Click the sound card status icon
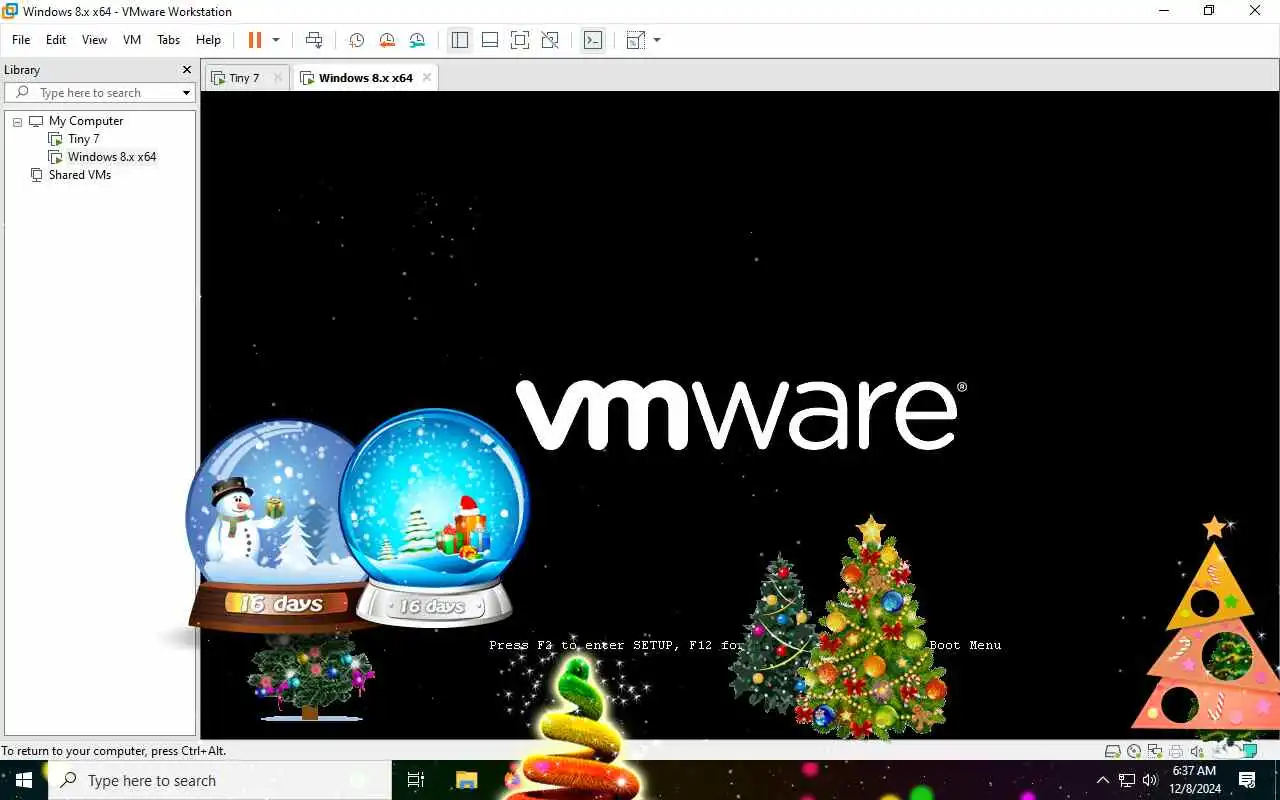The width and height of the screenshot is (1280, 800). (x=1197, y=751)
